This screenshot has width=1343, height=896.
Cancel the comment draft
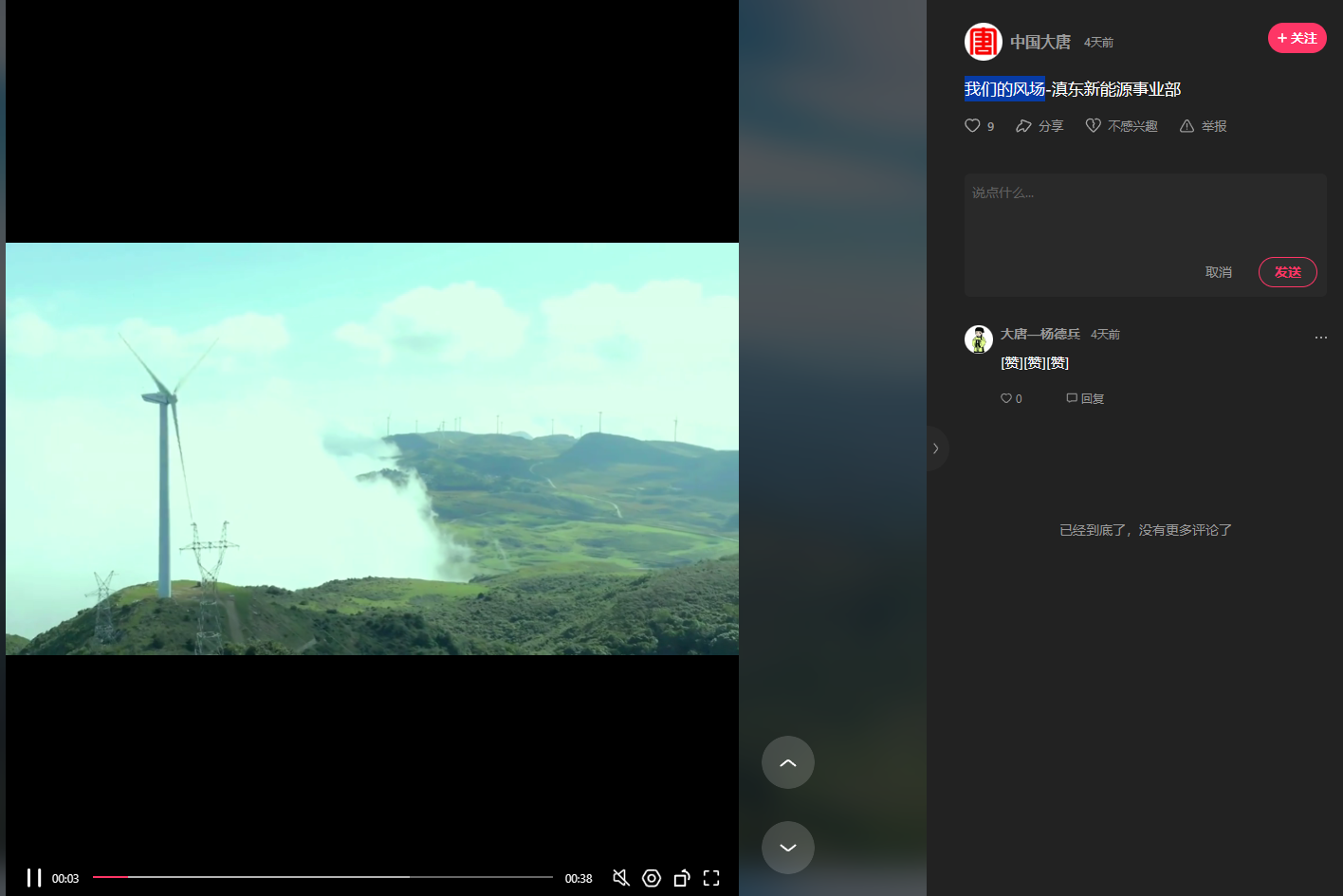tap(1219, 272)
